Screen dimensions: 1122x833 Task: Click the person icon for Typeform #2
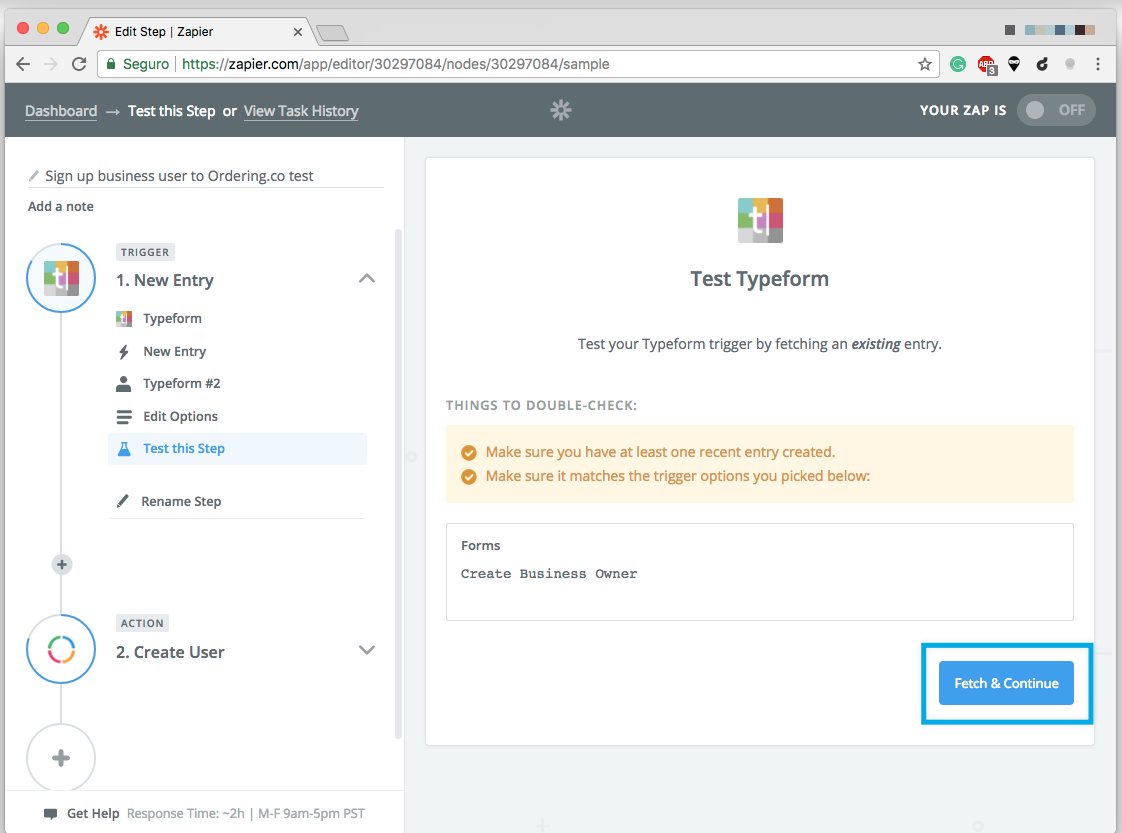point(124,384)
